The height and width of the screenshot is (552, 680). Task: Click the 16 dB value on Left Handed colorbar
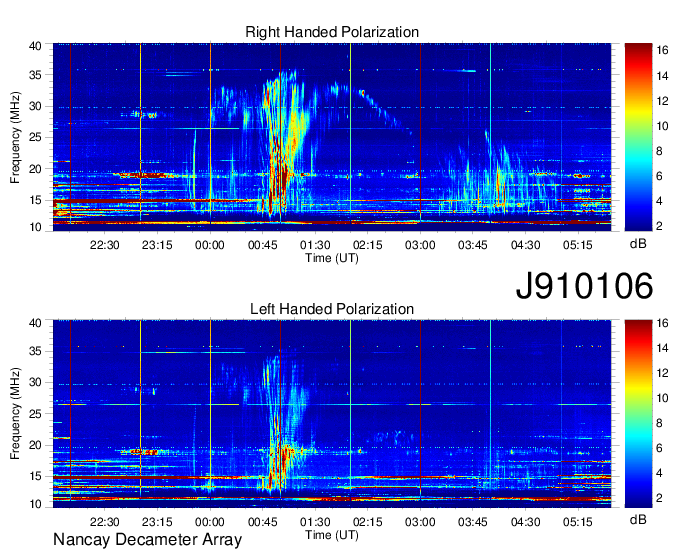click(662, 323)
